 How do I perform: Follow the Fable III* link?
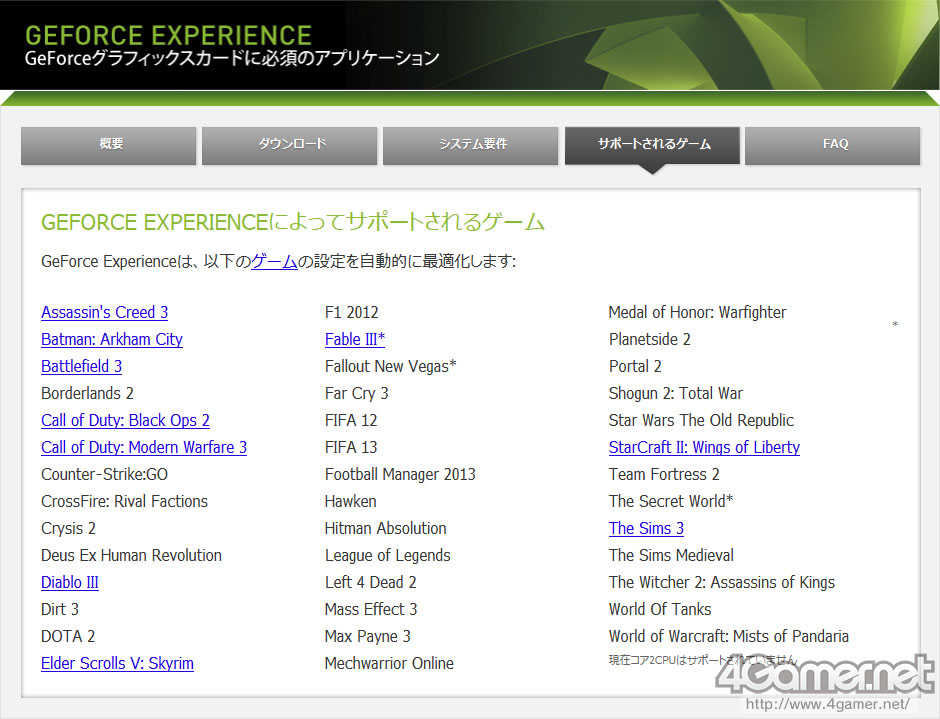pyautogui.click(x=355, y=339)
